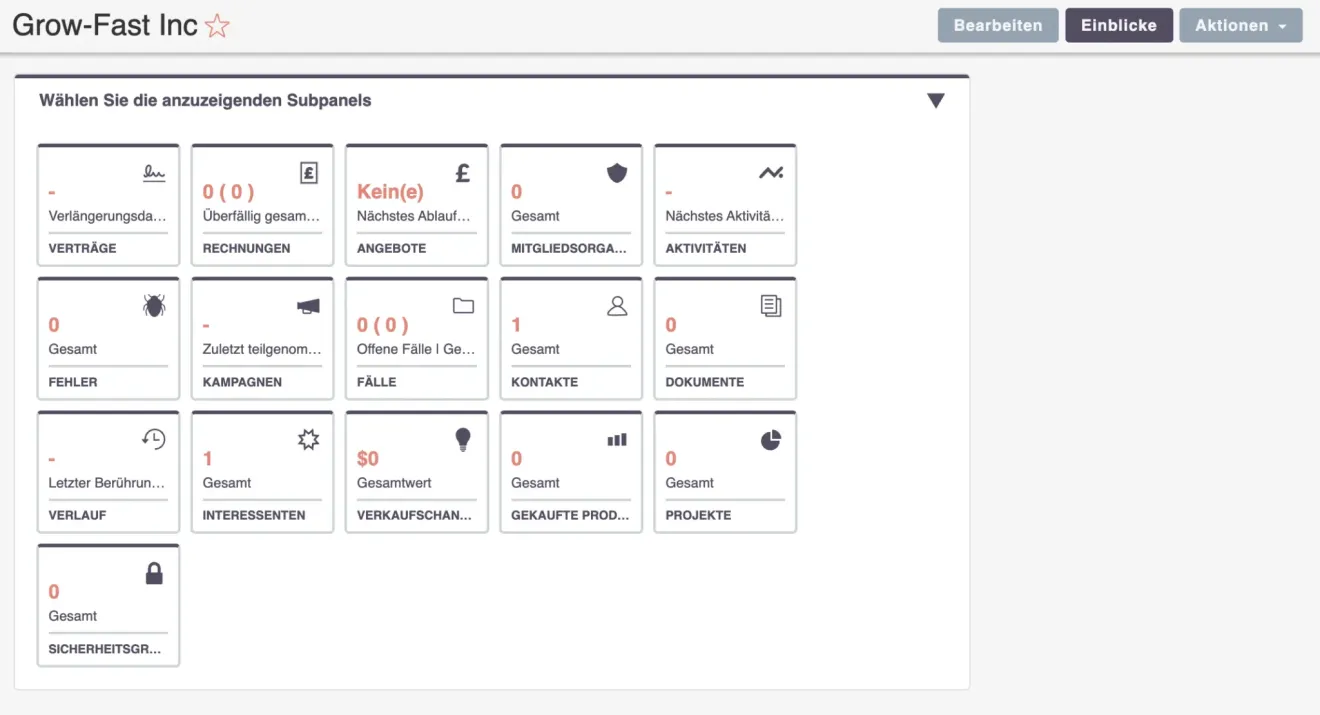Select the Rechnungen invoice icon
1320x715 pixels.
(308, 172)
